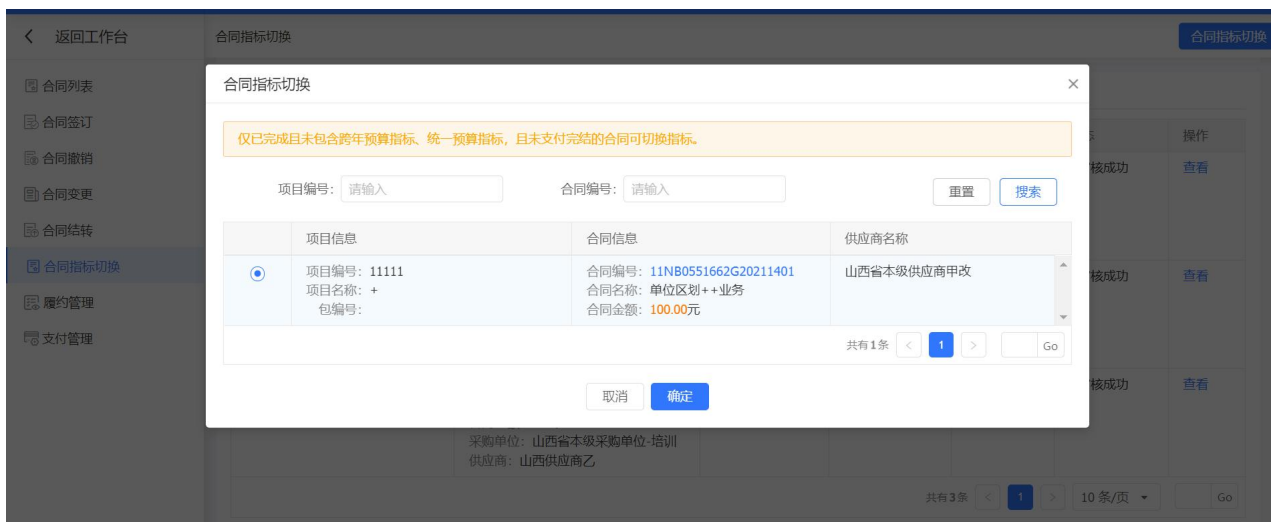Click background pagination previous arrow

click(988, 497)
